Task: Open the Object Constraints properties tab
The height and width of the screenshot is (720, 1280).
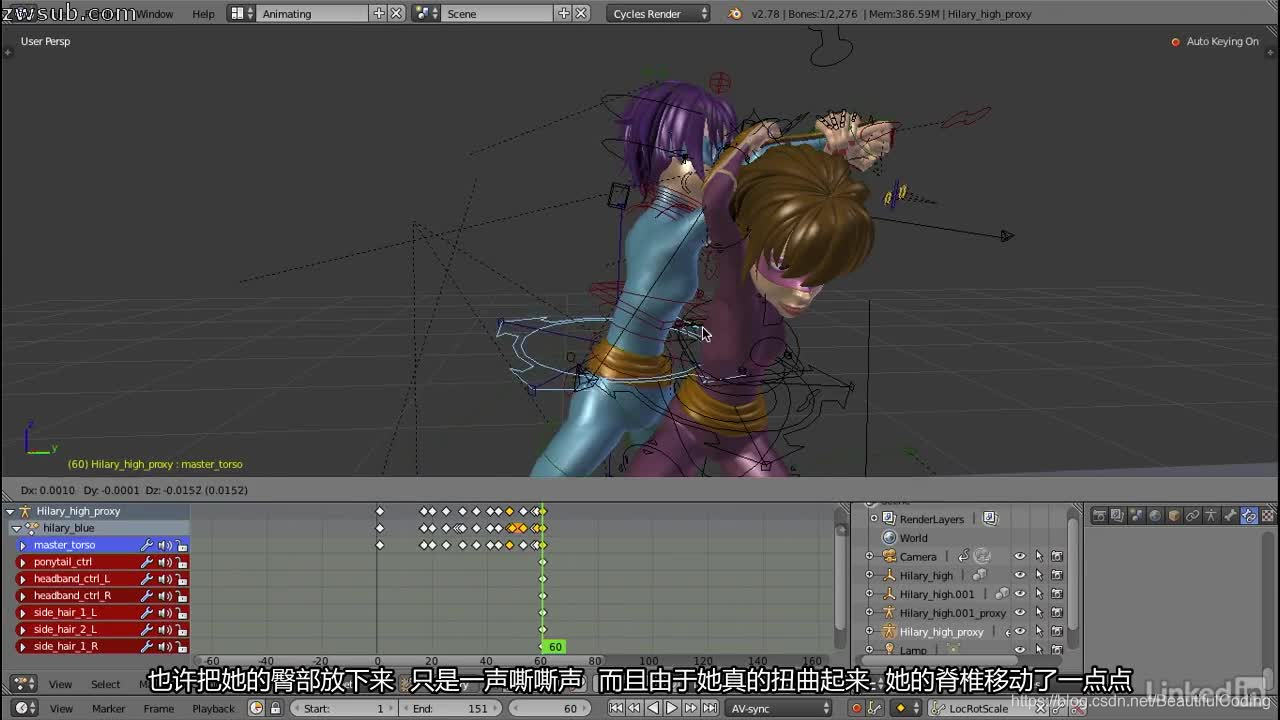Action: (x=1193, y=516)
